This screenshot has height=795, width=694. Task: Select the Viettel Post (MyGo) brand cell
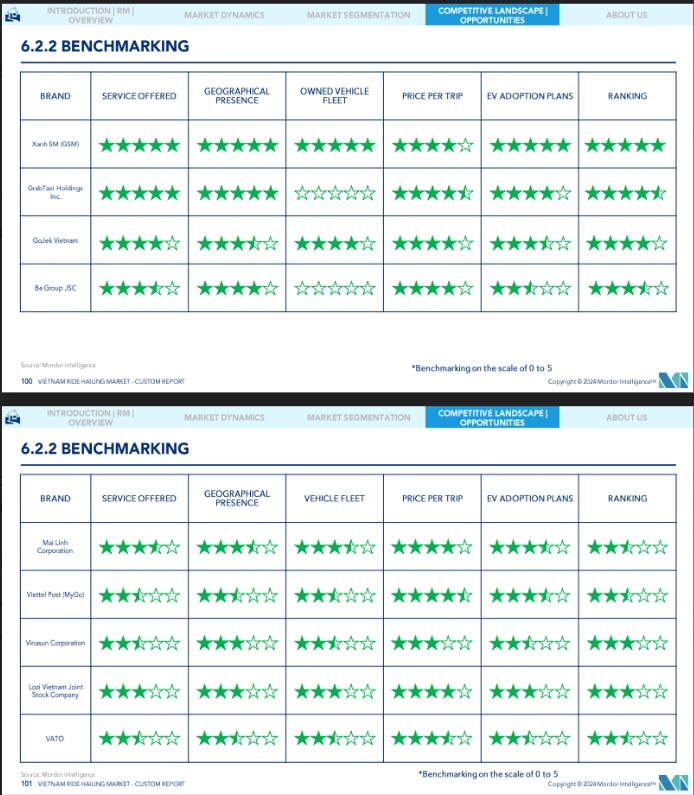tap(55, 594)
